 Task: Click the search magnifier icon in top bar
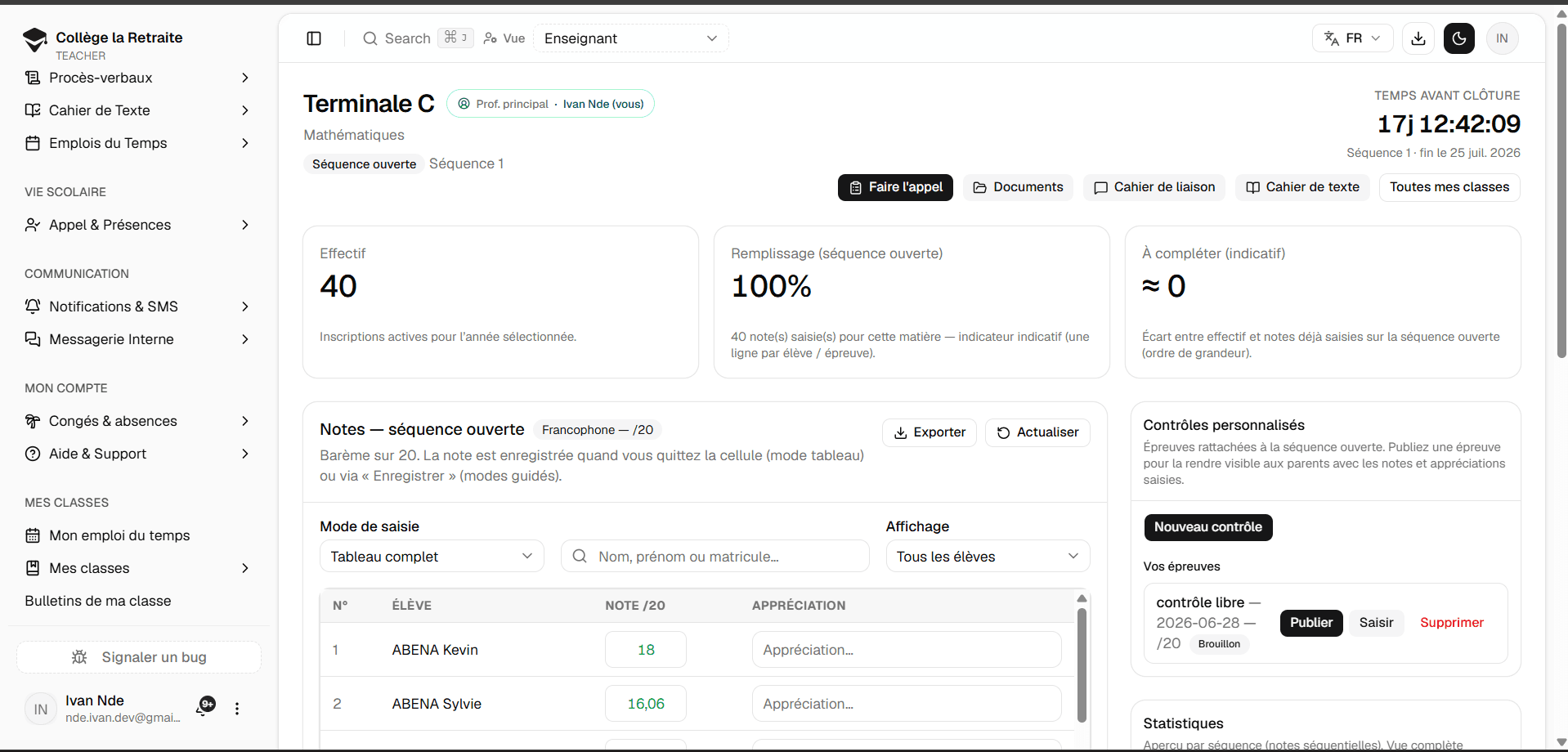click(x=370, y=38)
